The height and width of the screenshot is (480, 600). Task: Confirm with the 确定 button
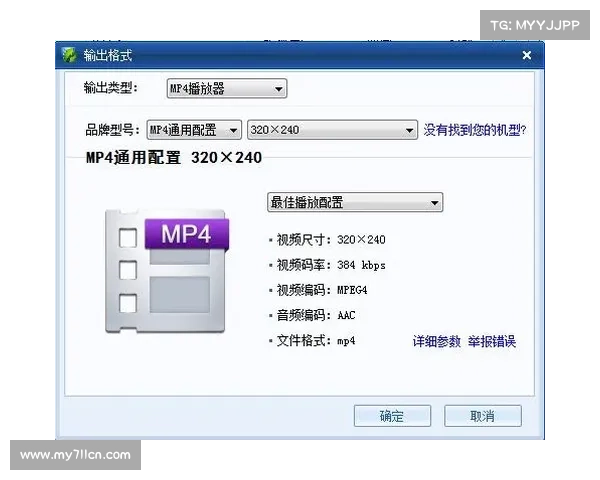392,416
